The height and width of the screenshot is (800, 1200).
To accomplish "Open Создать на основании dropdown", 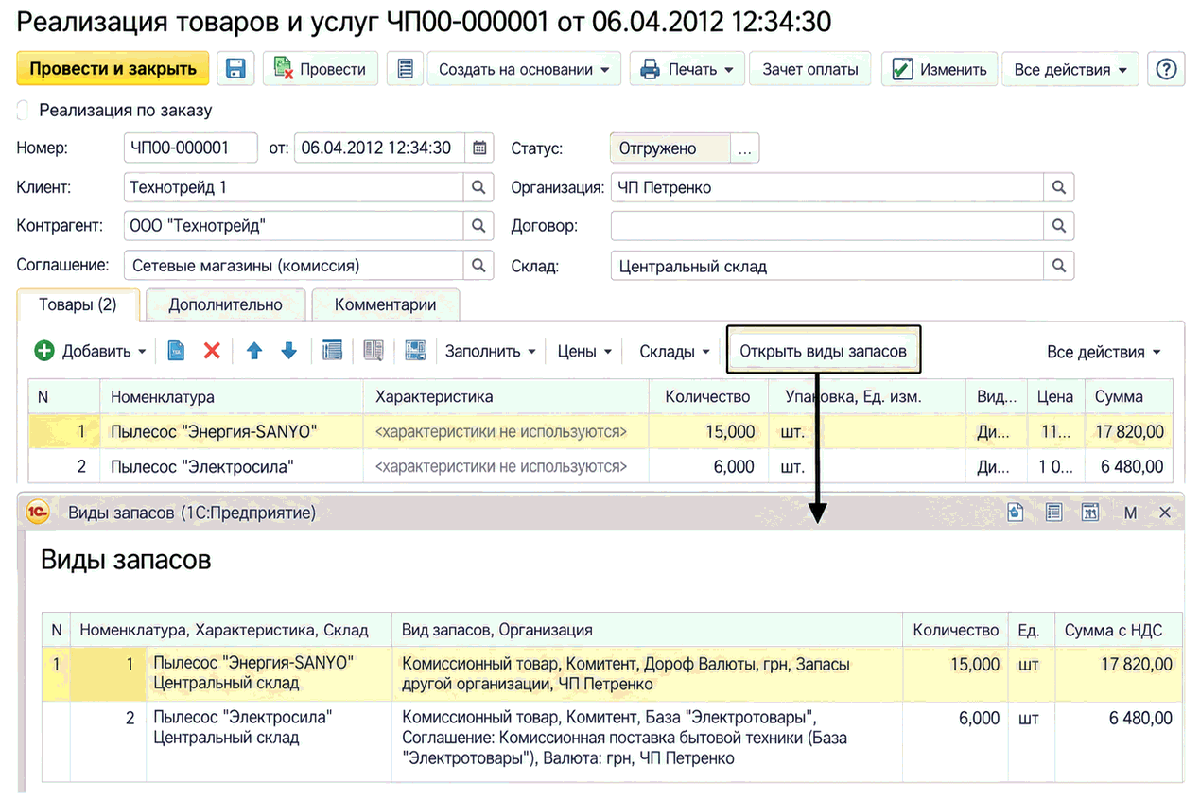I will [524, 69].
